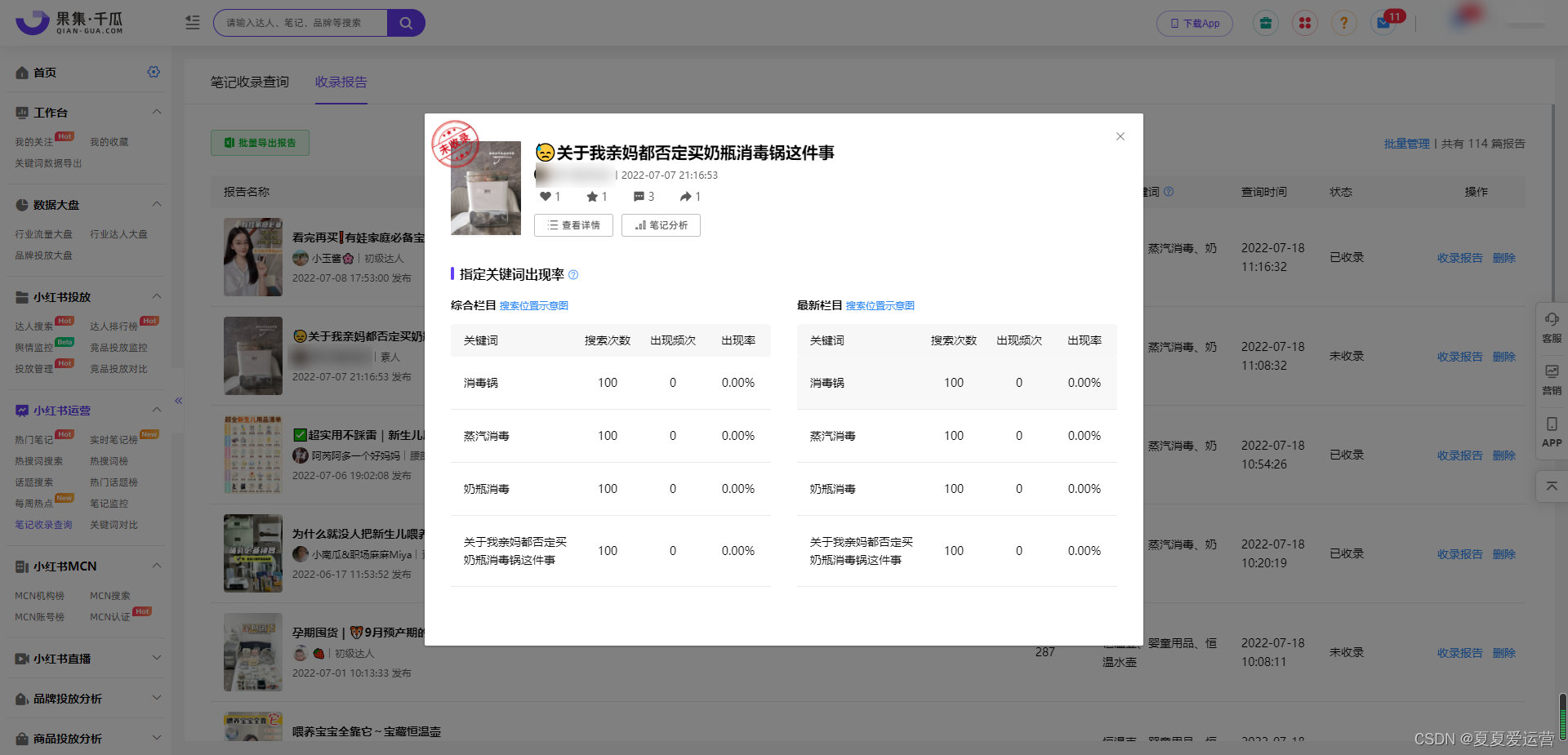The image size is (1568, 755).
Task: Click the back-to-top arrow button
Action: click(x=1552, y=486)
